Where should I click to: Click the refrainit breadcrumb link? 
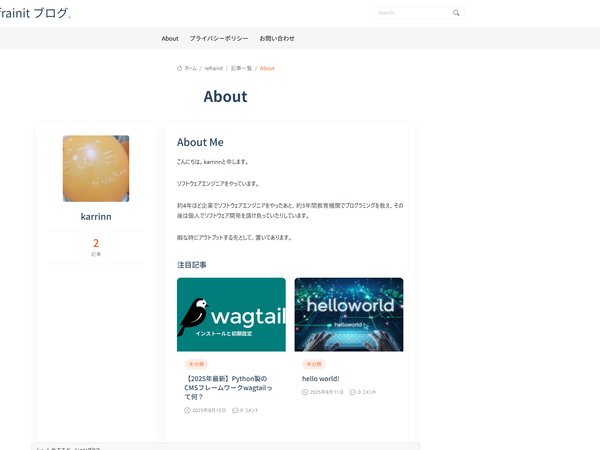[x=214, y=68]
